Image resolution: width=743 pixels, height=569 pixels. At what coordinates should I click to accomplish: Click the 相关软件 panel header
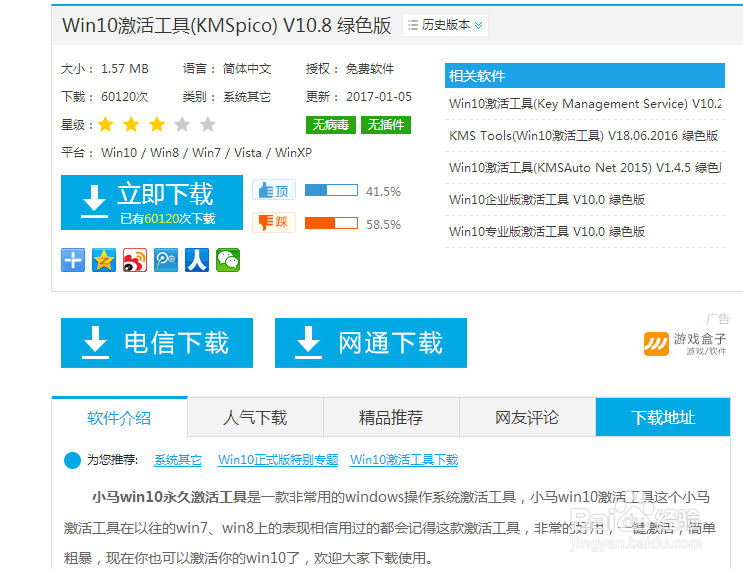click(585, 76)
